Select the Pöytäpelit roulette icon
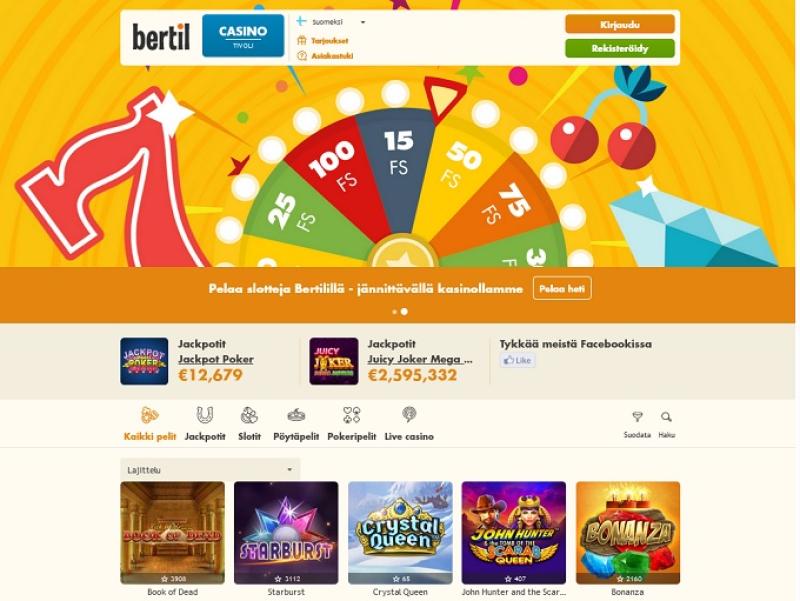This screenshot has width=800, height=601. (x=296, y=415)
